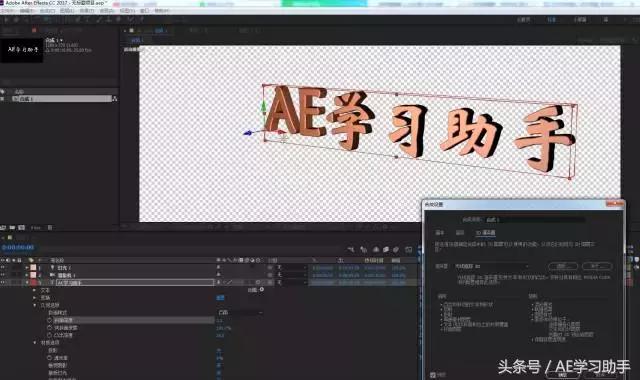640x380 pixels.
Task: Click AE学习助手 thumbnail in Project panel
Action: pos(22,50)
